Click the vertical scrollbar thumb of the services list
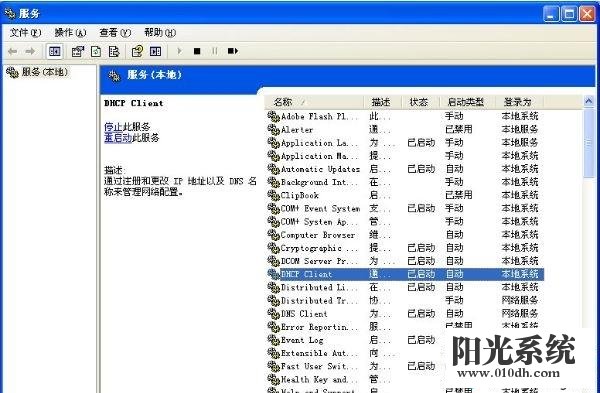600x393 pixels. (x=589, y=142)
